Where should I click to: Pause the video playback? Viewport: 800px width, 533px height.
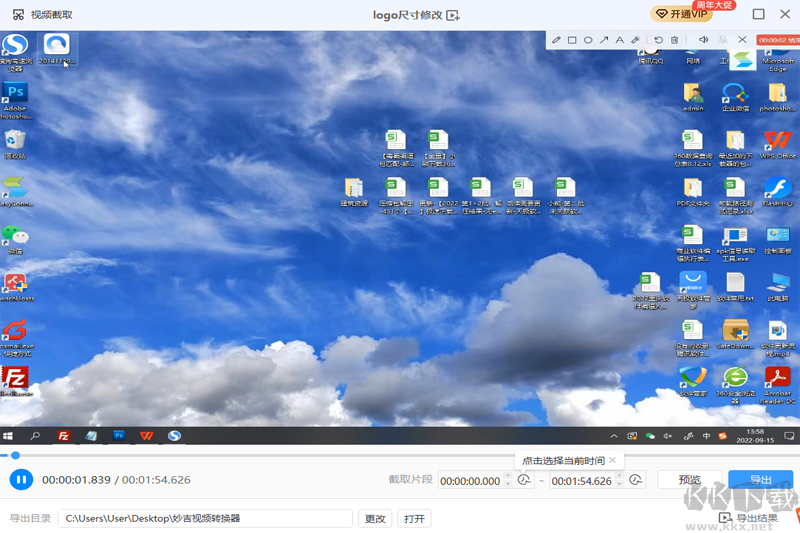tap(21, 480)
